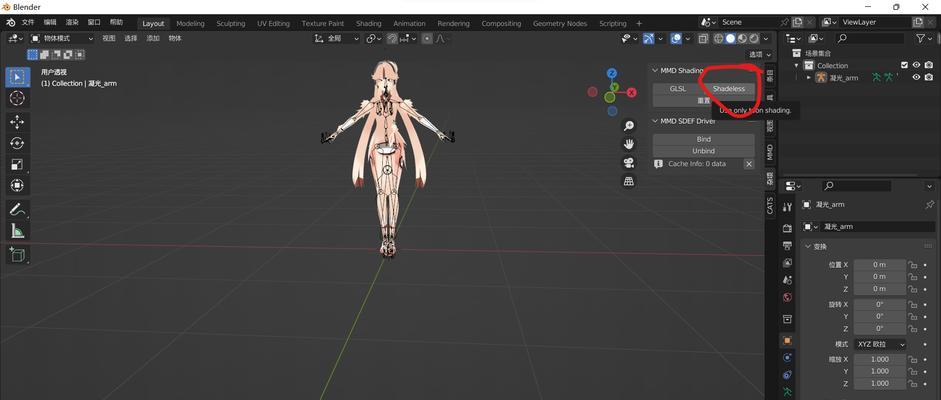Collapse the MMD SDEF Driver panel
Image resolution: width=941 pixels, height=400 pixels.
(655, 121)
